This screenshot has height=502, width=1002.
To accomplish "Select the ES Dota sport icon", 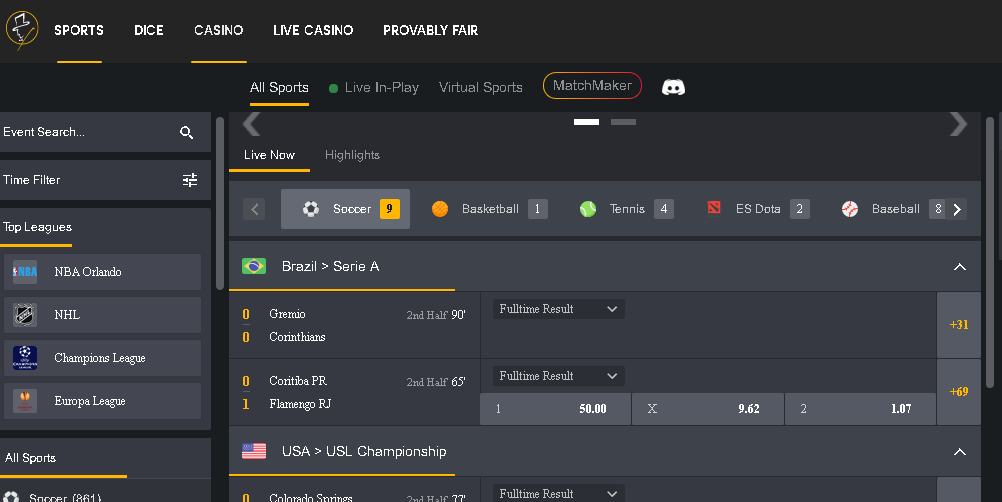I will pos(714,208).
